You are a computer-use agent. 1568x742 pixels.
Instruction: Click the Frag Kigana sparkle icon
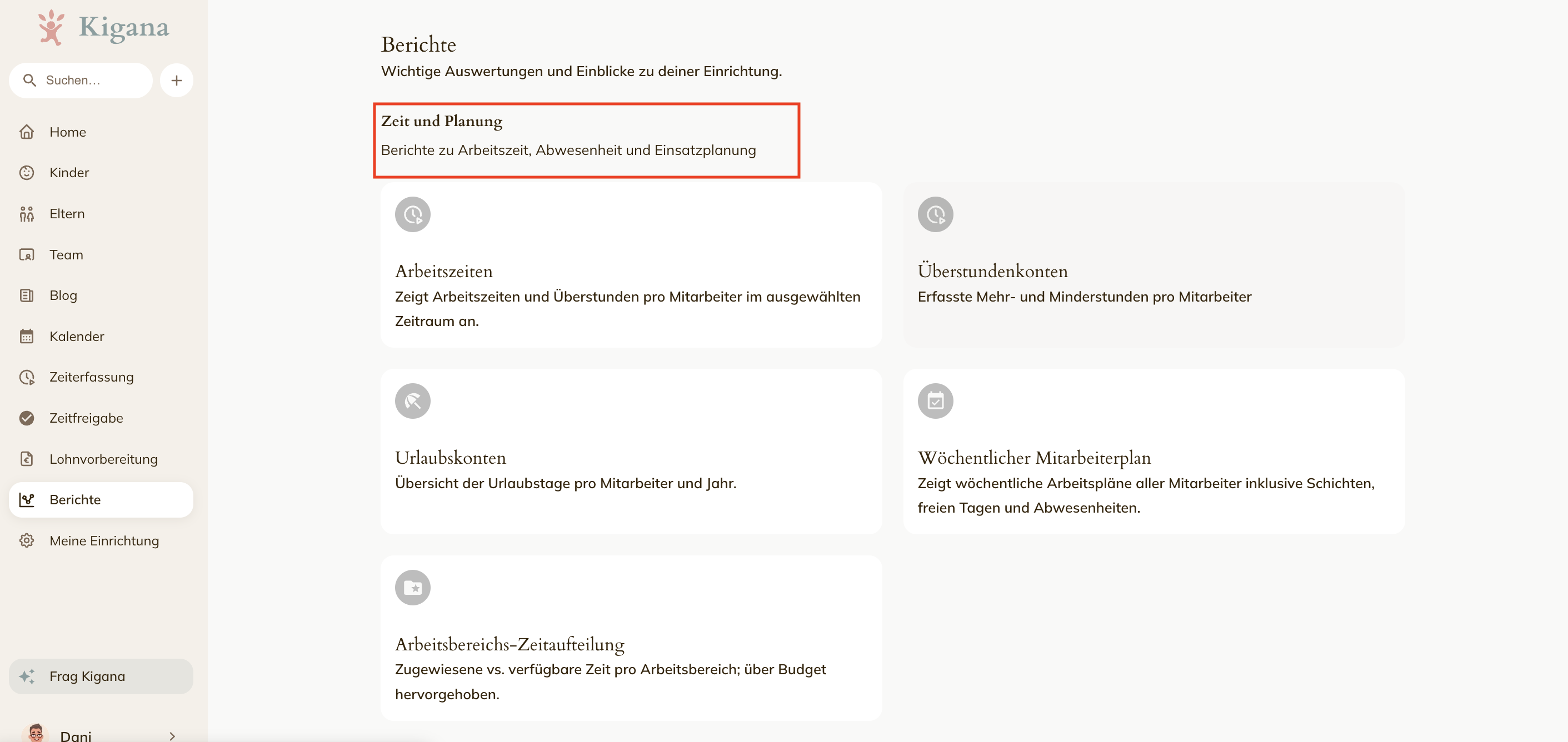[27, 676]
